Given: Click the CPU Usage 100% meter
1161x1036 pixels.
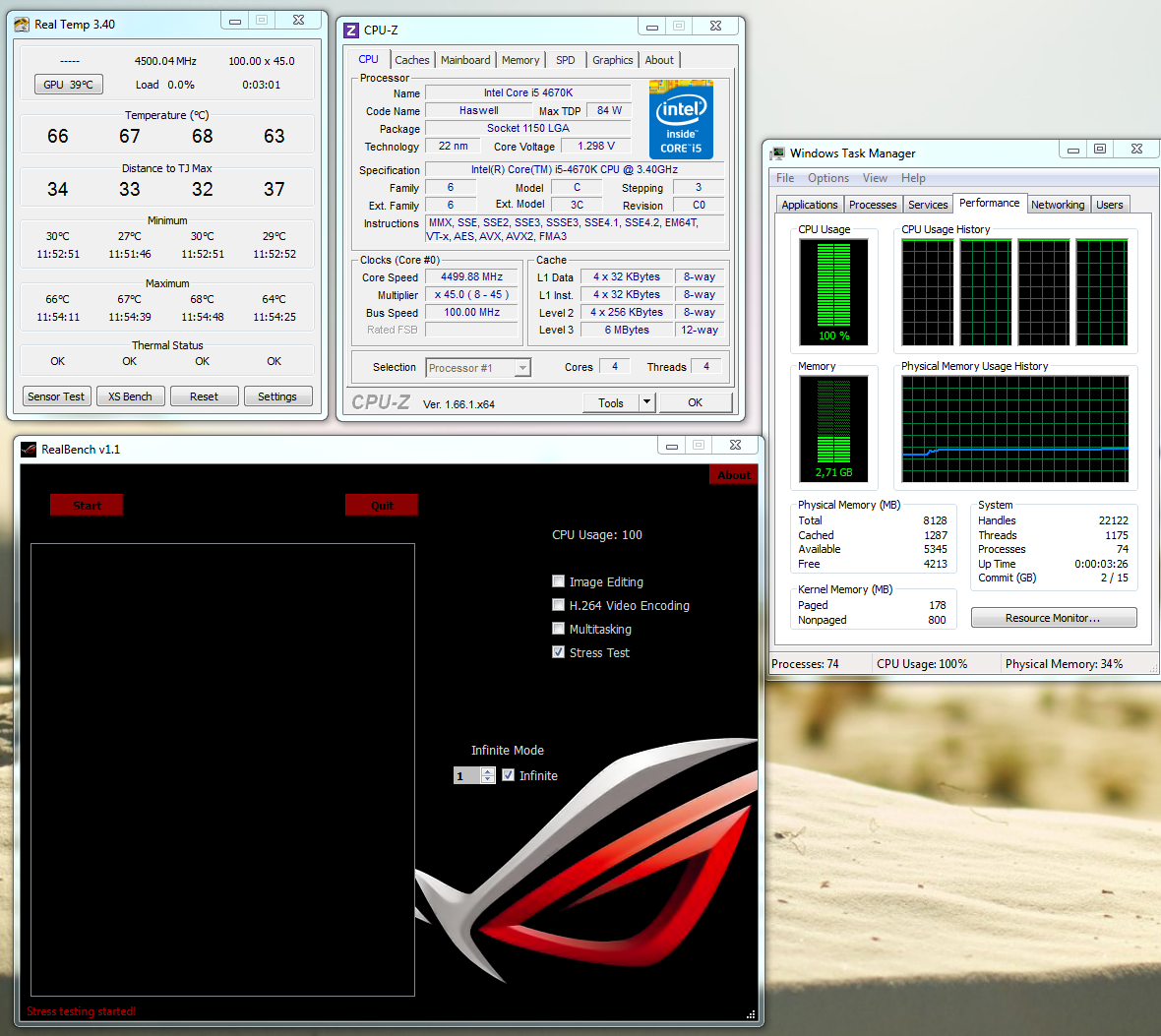Looking at the screenshot, I should (833, 292).
